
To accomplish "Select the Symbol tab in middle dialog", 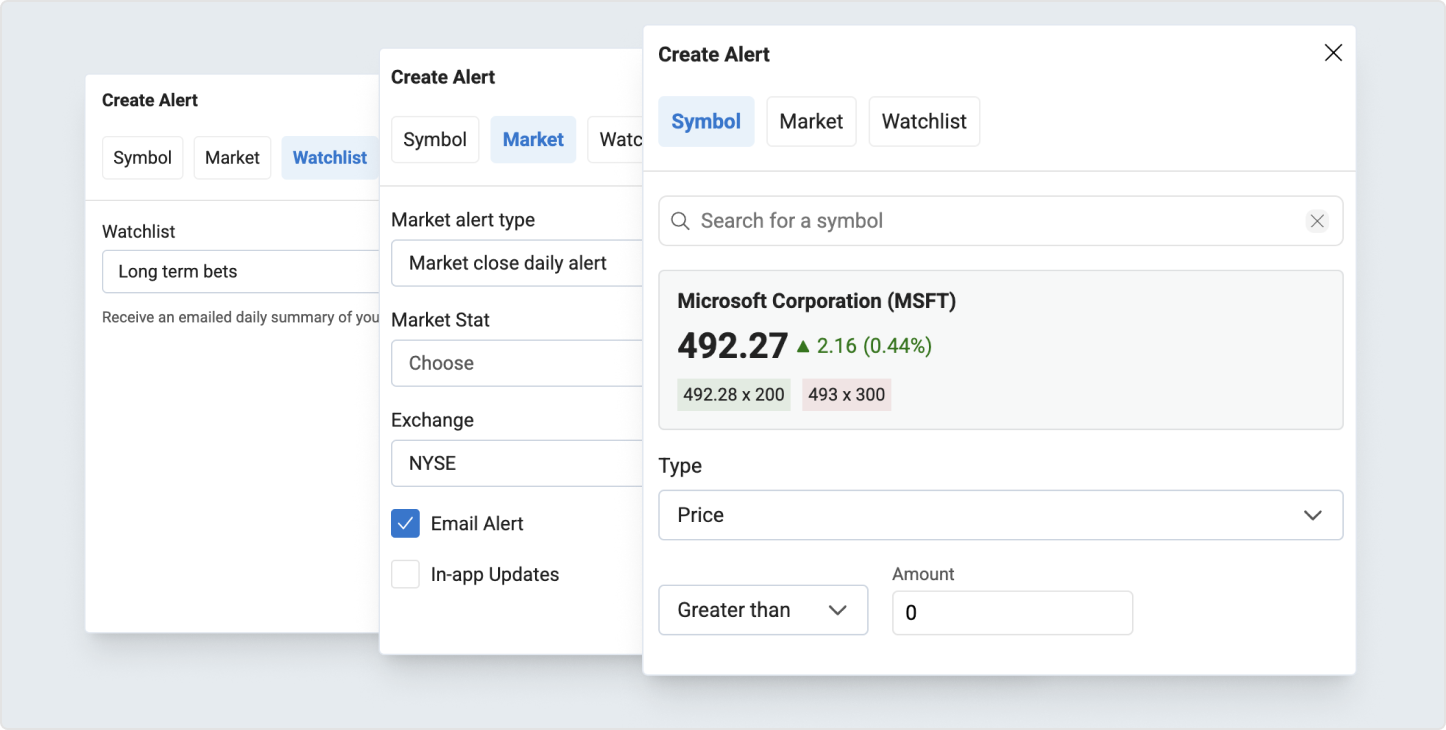I will coord(435,139).
